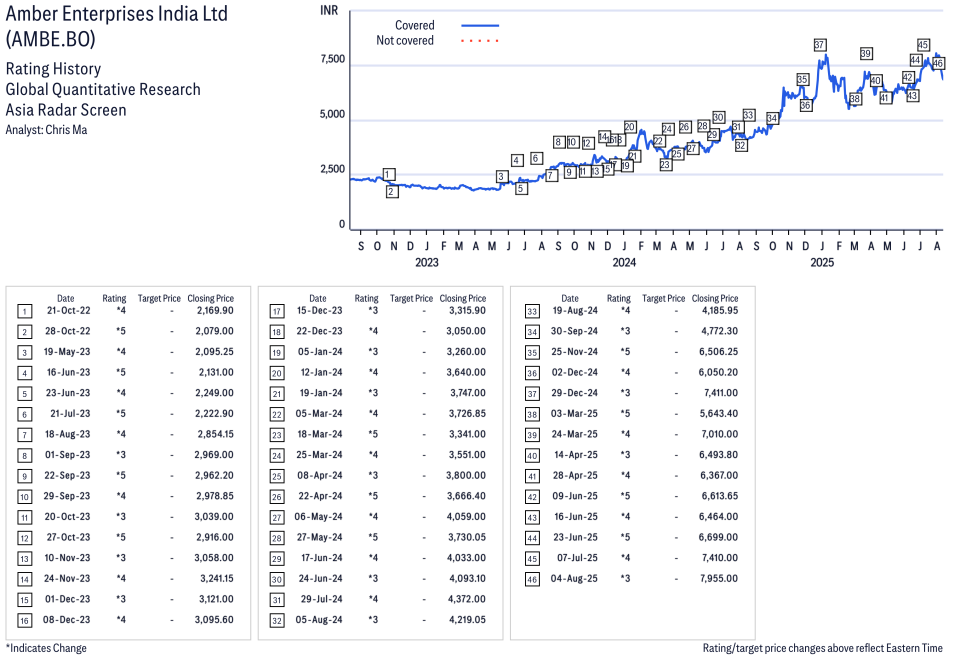Click chart marker 1 on the price line

click(x=389, y=175)
